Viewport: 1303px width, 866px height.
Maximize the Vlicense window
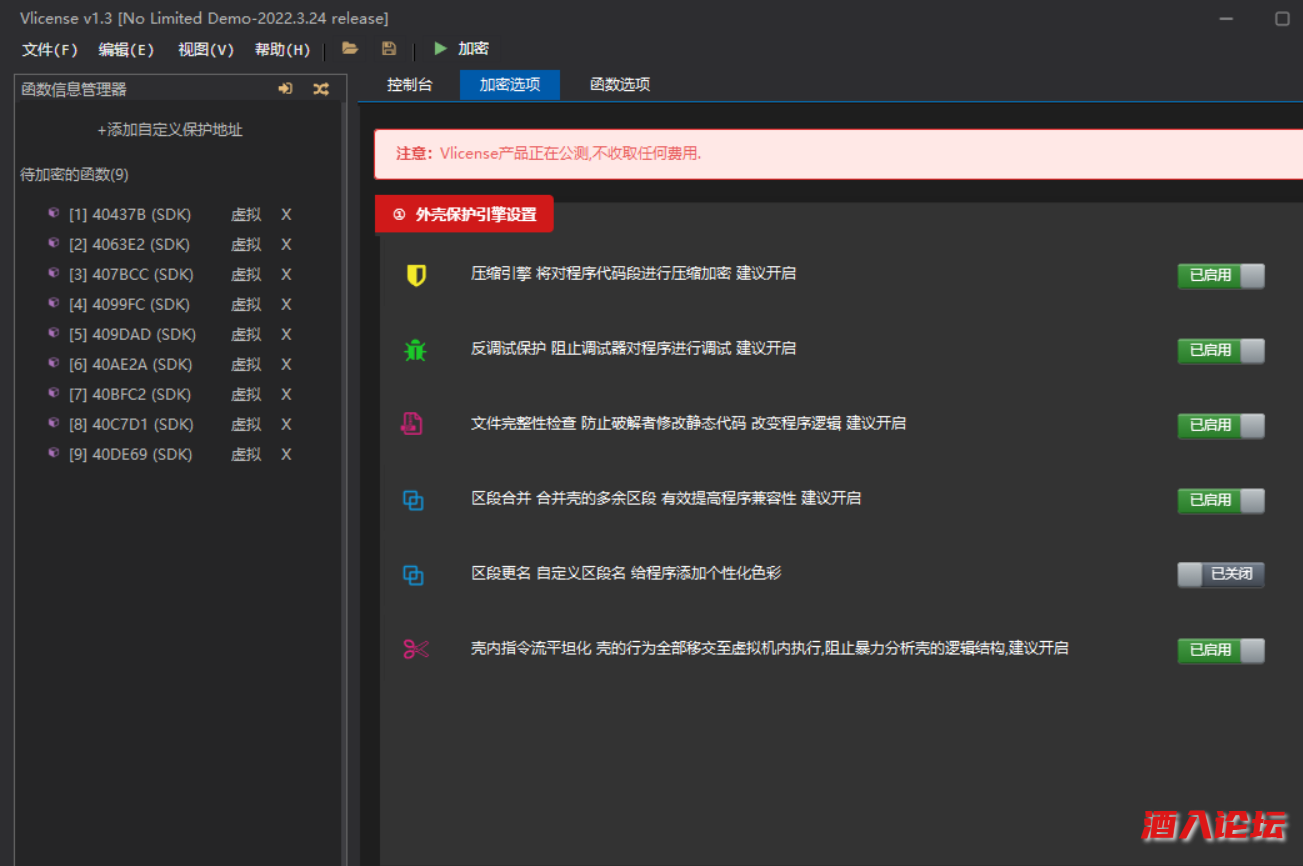coord(1282,19)
